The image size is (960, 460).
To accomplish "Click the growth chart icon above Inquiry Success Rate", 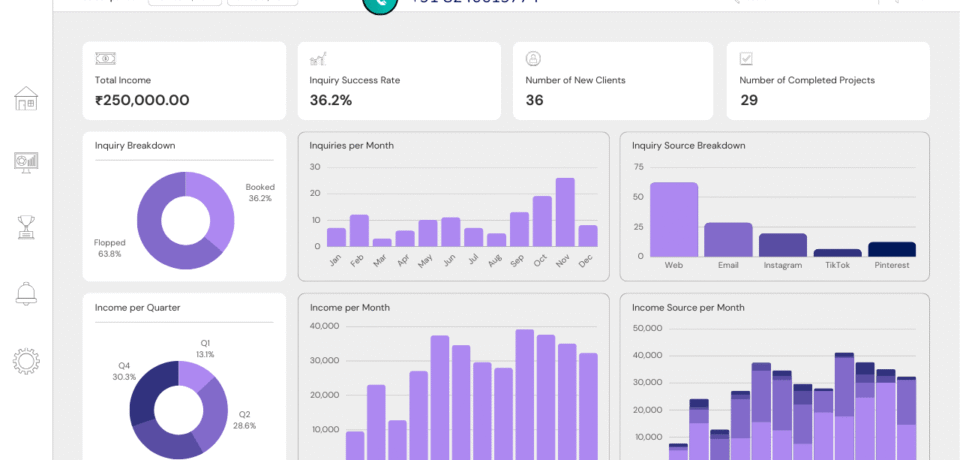I will (x=318, y=59).
